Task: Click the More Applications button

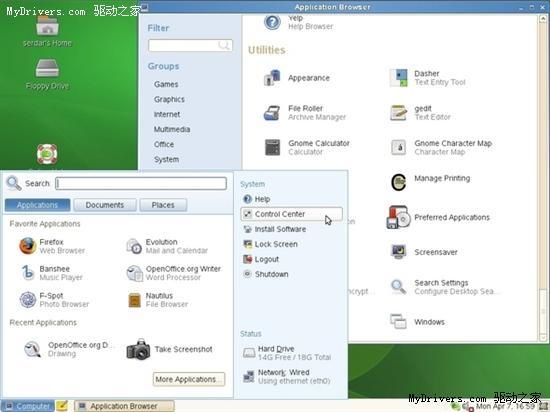Action: coord(189,379)
